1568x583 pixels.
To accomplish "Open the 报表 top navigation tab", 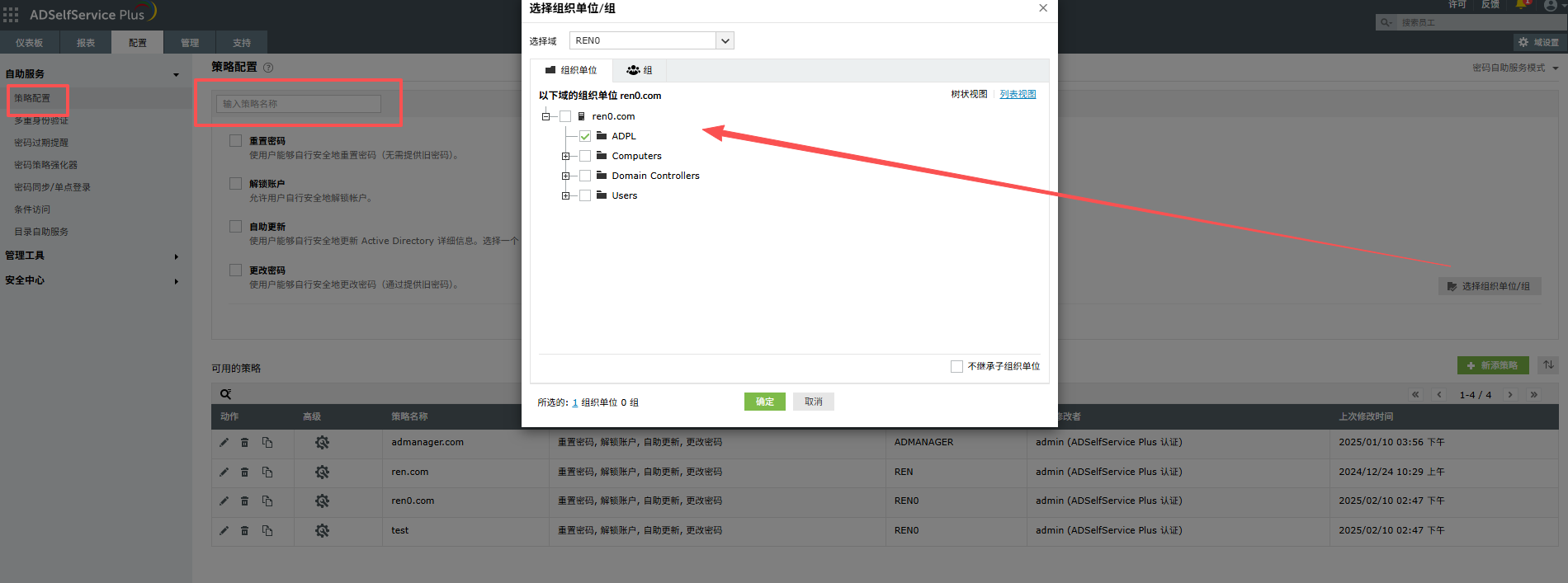I will [86, 43].
